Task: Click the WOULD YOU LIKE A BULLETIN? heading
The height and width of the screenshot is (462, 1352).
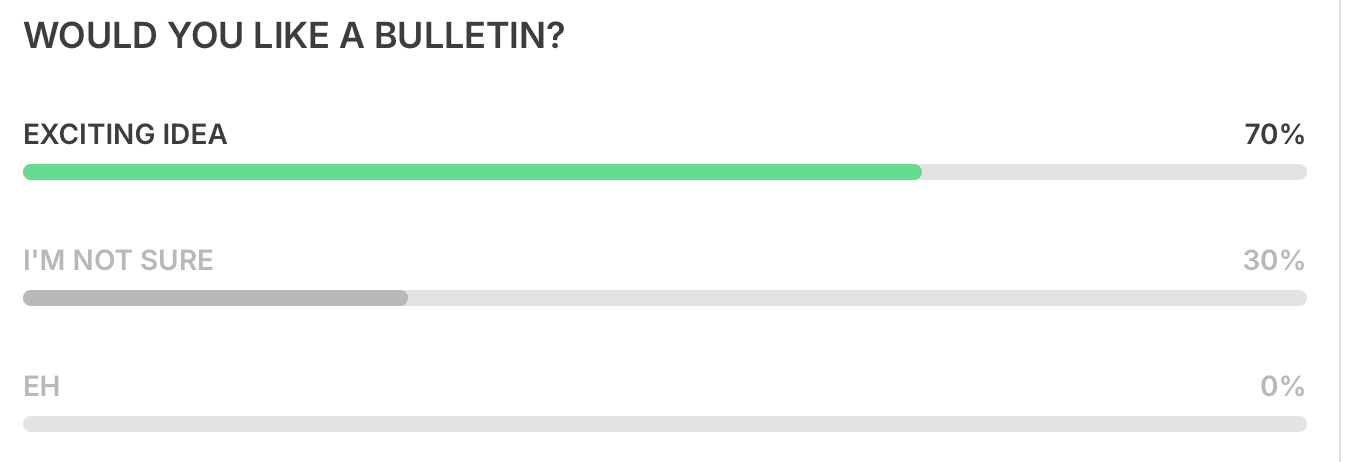Action: 294,37
